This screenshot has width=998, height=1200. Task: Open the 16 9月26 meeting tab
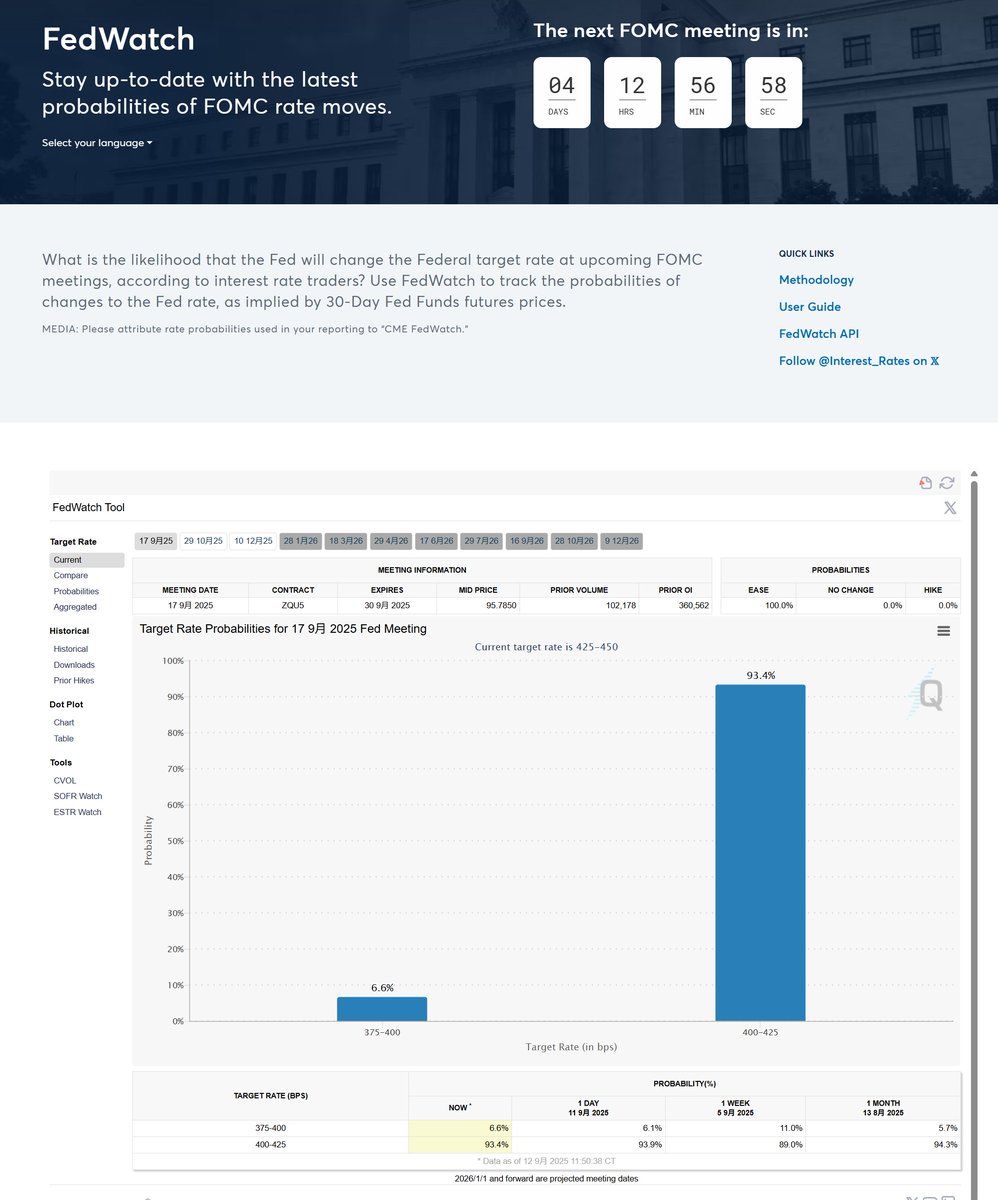coord(526,541)
